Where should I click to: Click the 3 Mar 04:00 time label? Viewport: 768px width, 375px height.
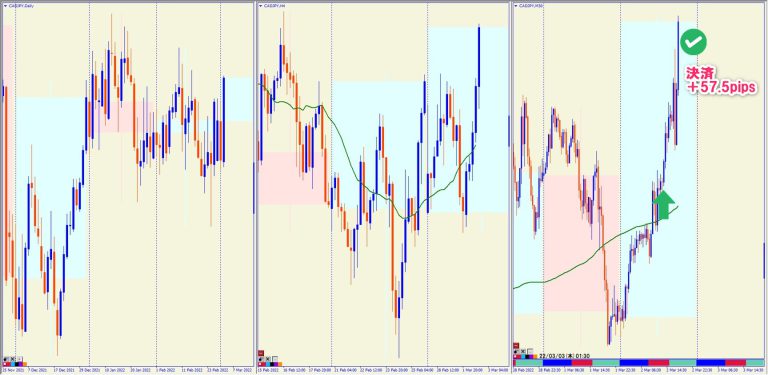pyautogui.click(x=497, y=370)
